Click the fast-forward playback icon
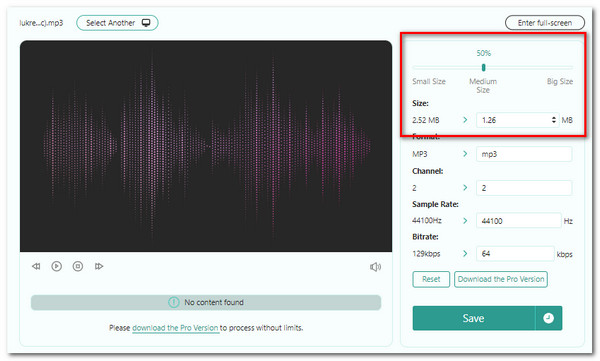Viewport: 600px width, 361px height. [x=99, y=266]
